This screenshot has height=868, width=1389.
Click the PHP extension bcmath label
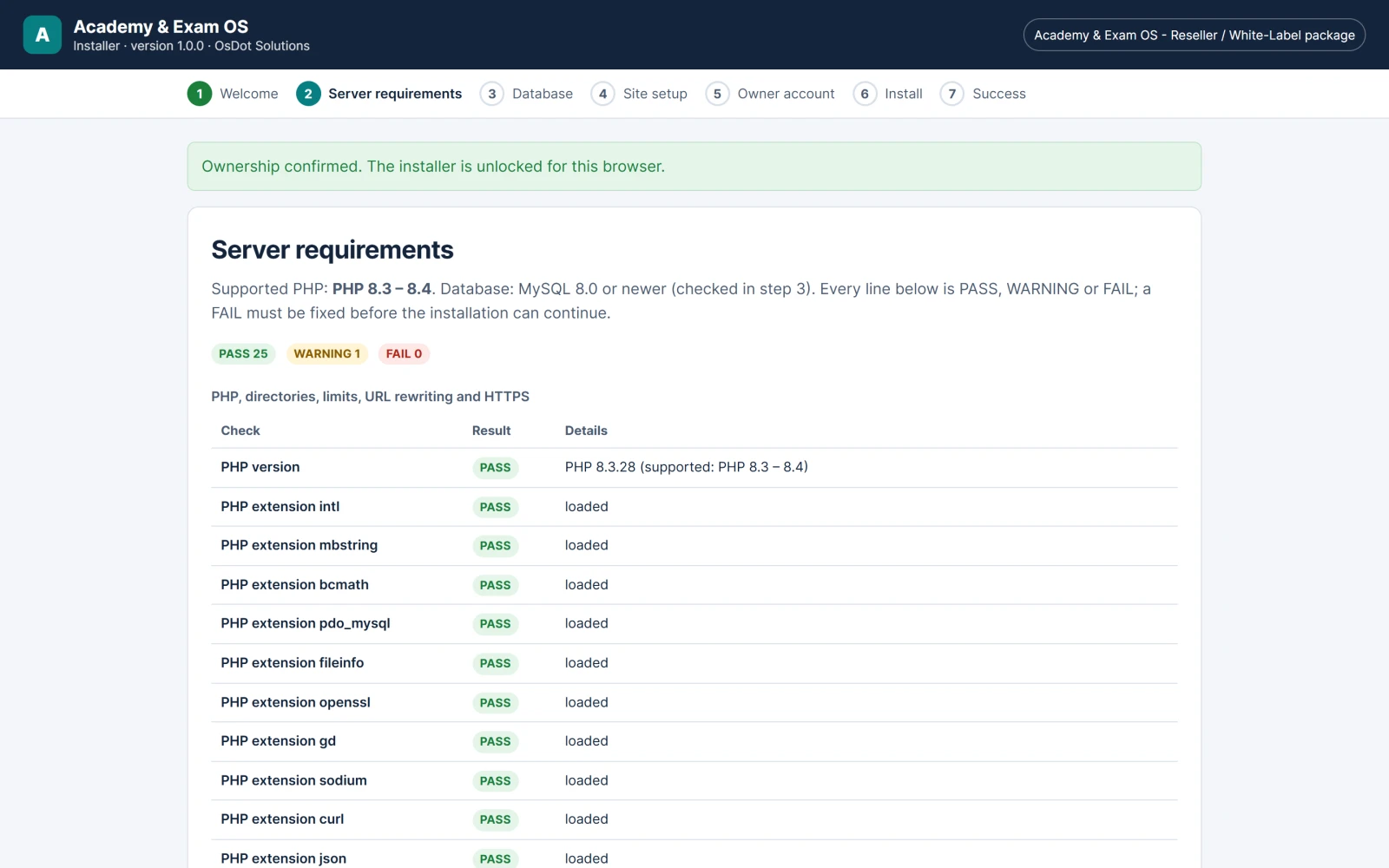click(295, 584)
